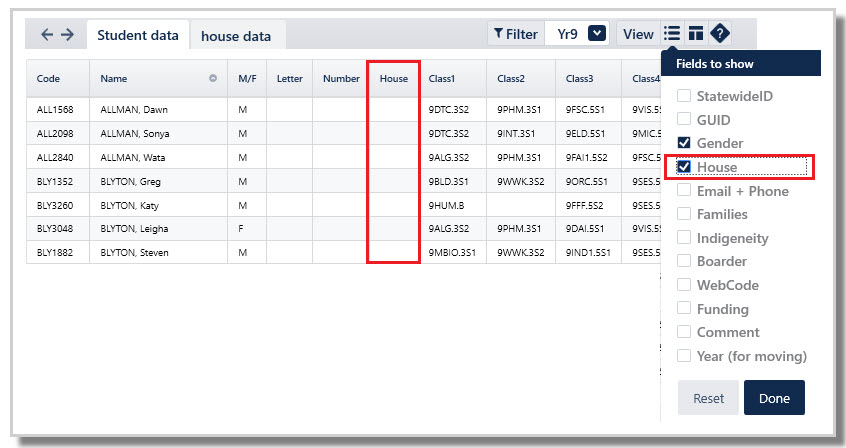The width and height of the screenshot is (846, 448).
Task: Enable the Boarder checkbox
Action: tap(684, 261)
